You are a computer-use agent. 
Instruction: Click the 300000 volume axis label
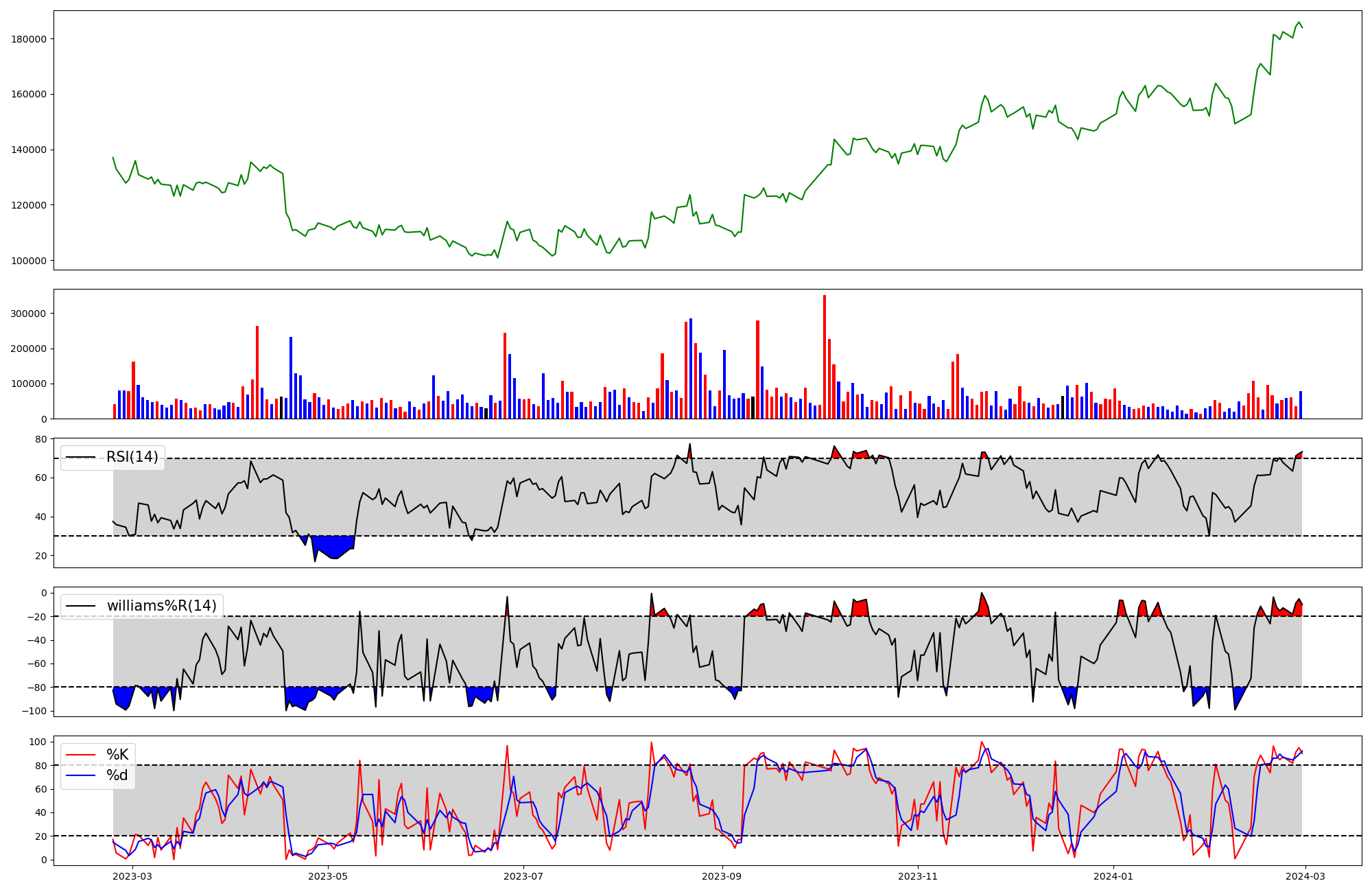click(x=29, y=314)
